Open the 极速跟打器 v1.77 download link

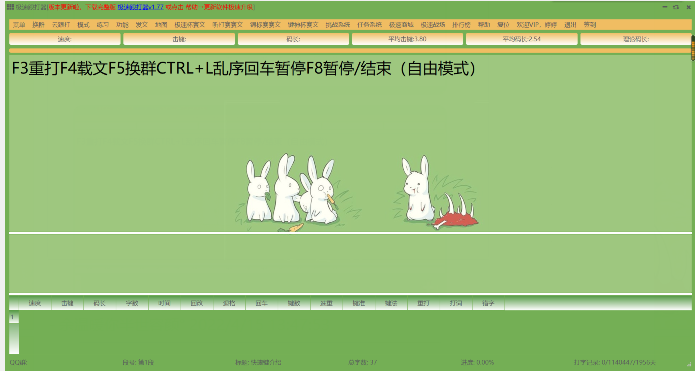click(141, 7)
